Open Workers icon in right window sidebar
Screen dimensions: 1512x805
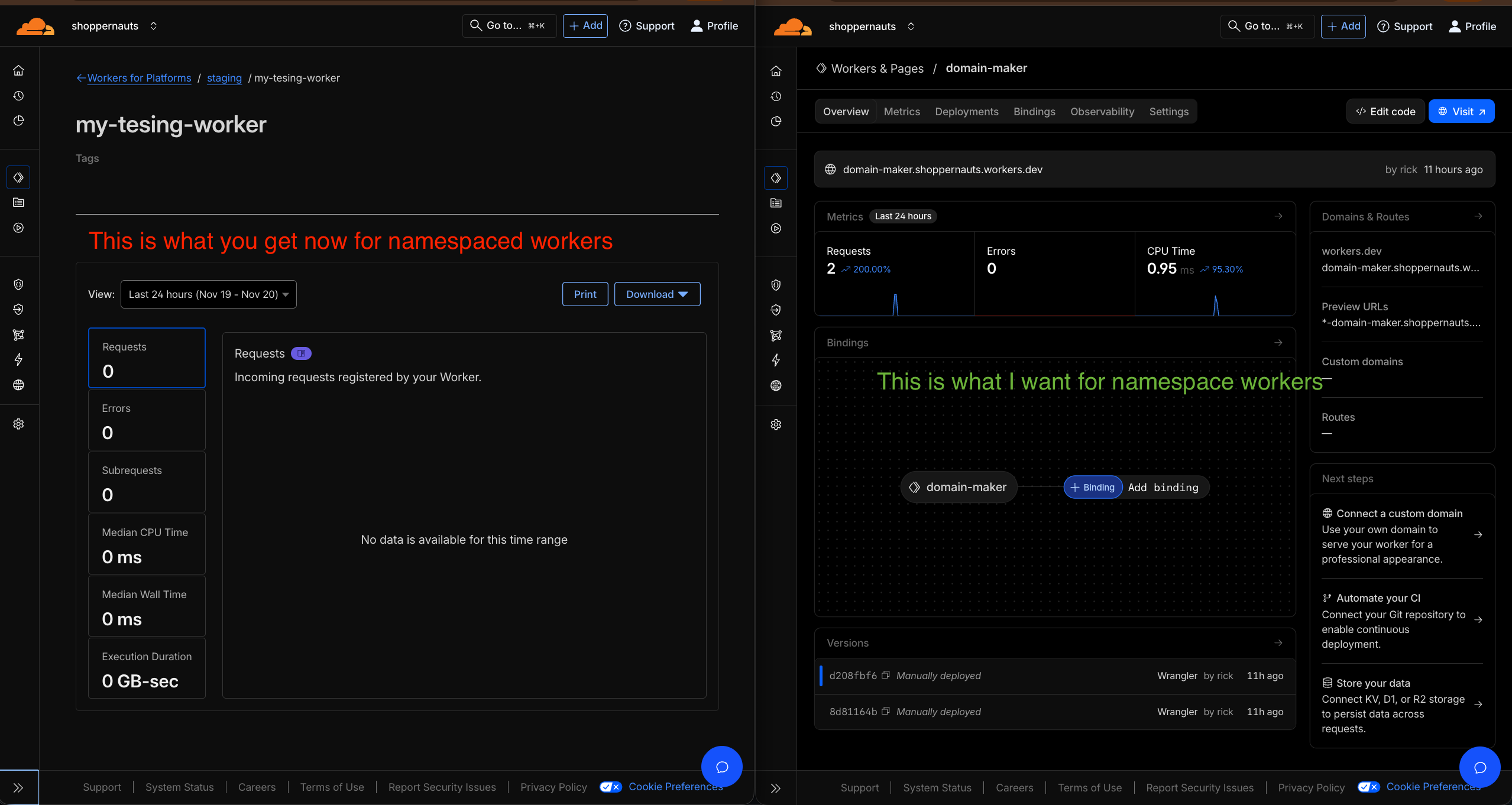776,178
